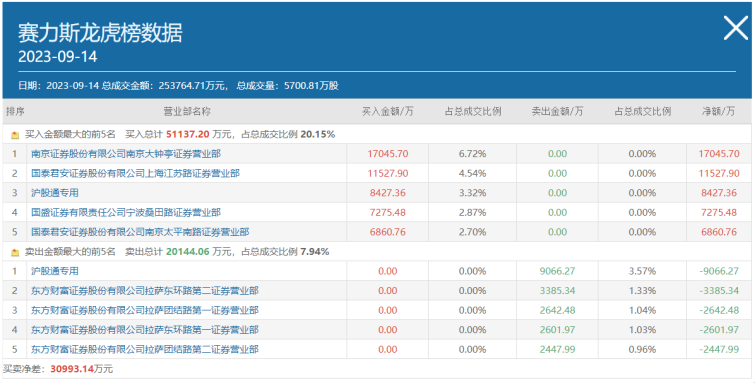Image resolution: width=755 pixels, height=383 pixels.
Task: Open 东方财富证券拉萨团结路第二证券营业部 link
Action: [x=145, y=349]
